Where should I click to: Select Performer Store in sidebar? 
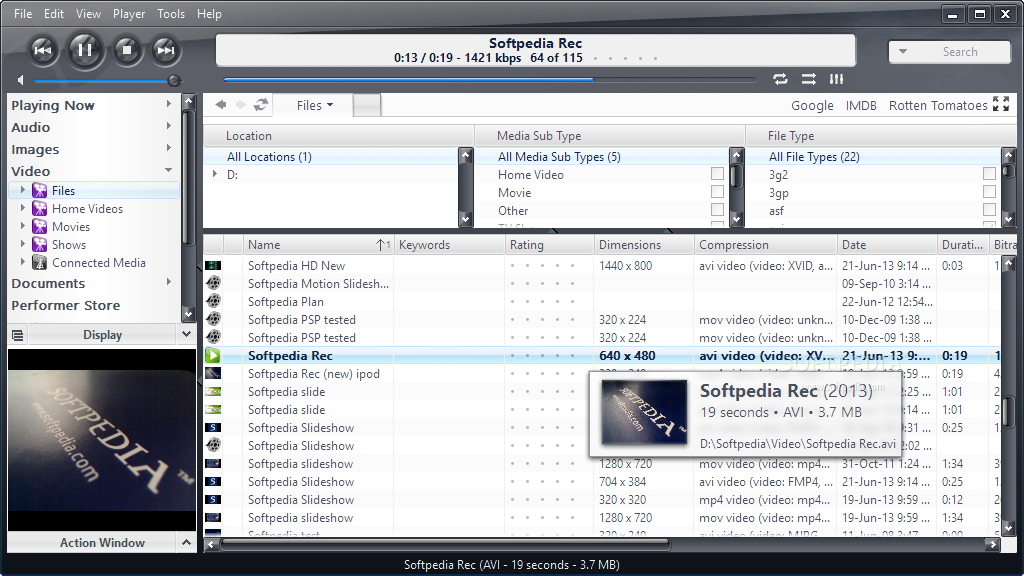click(x=65, y=305)
